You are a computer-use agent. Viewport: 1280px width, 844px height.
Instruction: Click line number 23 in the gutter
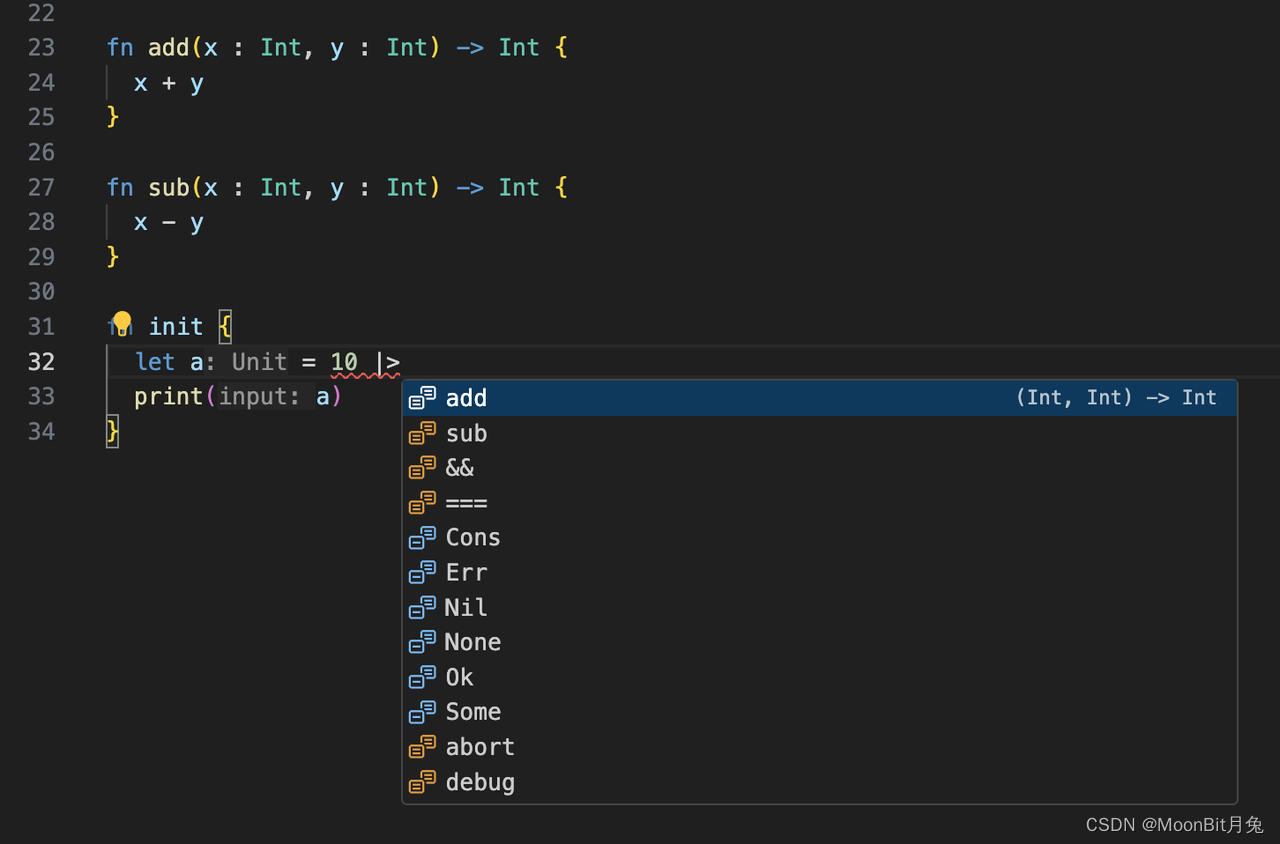click(42, 48)
